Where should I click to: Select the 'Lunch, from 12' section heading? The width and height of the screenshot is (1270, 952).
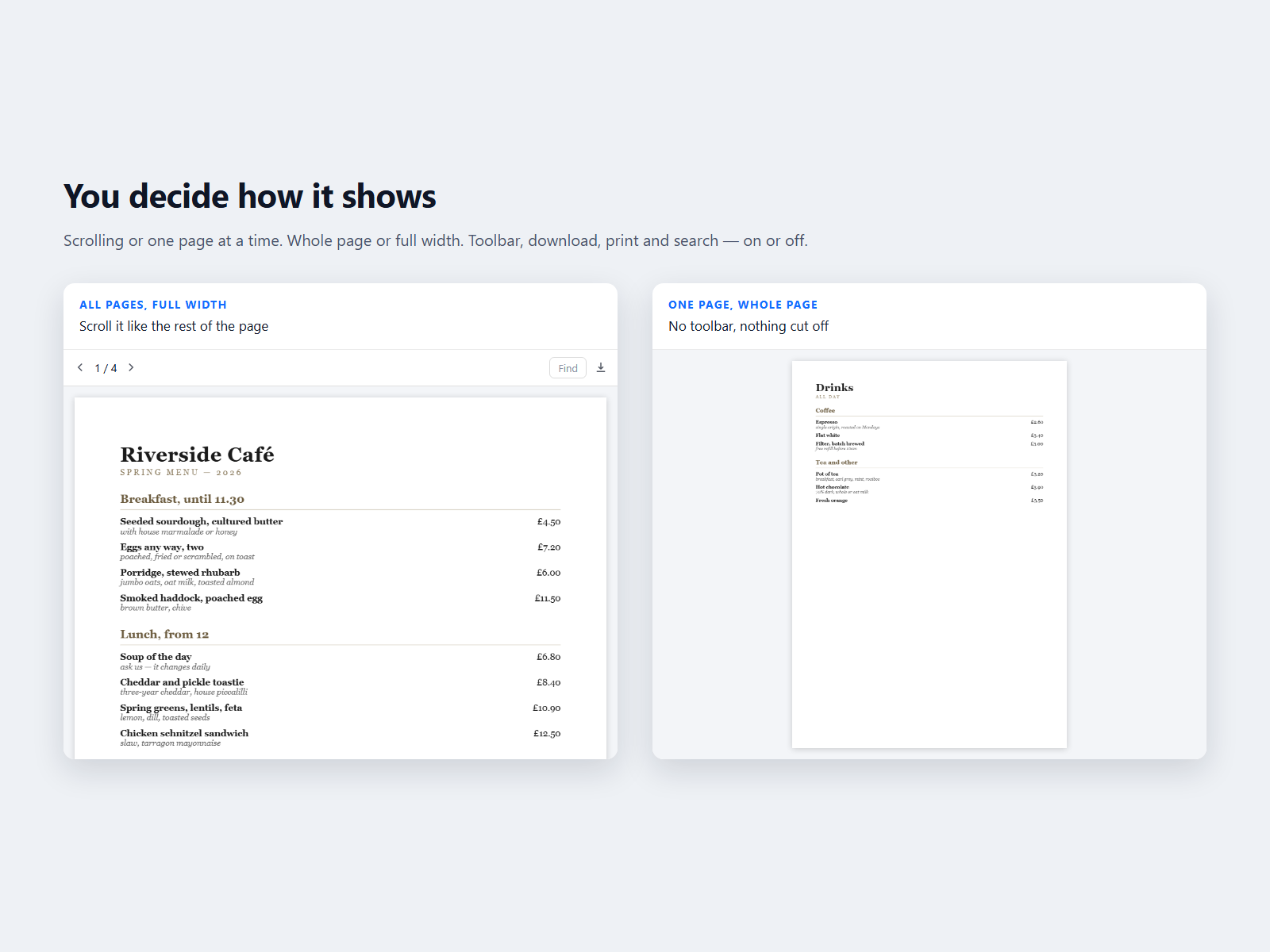coord(164,634)
